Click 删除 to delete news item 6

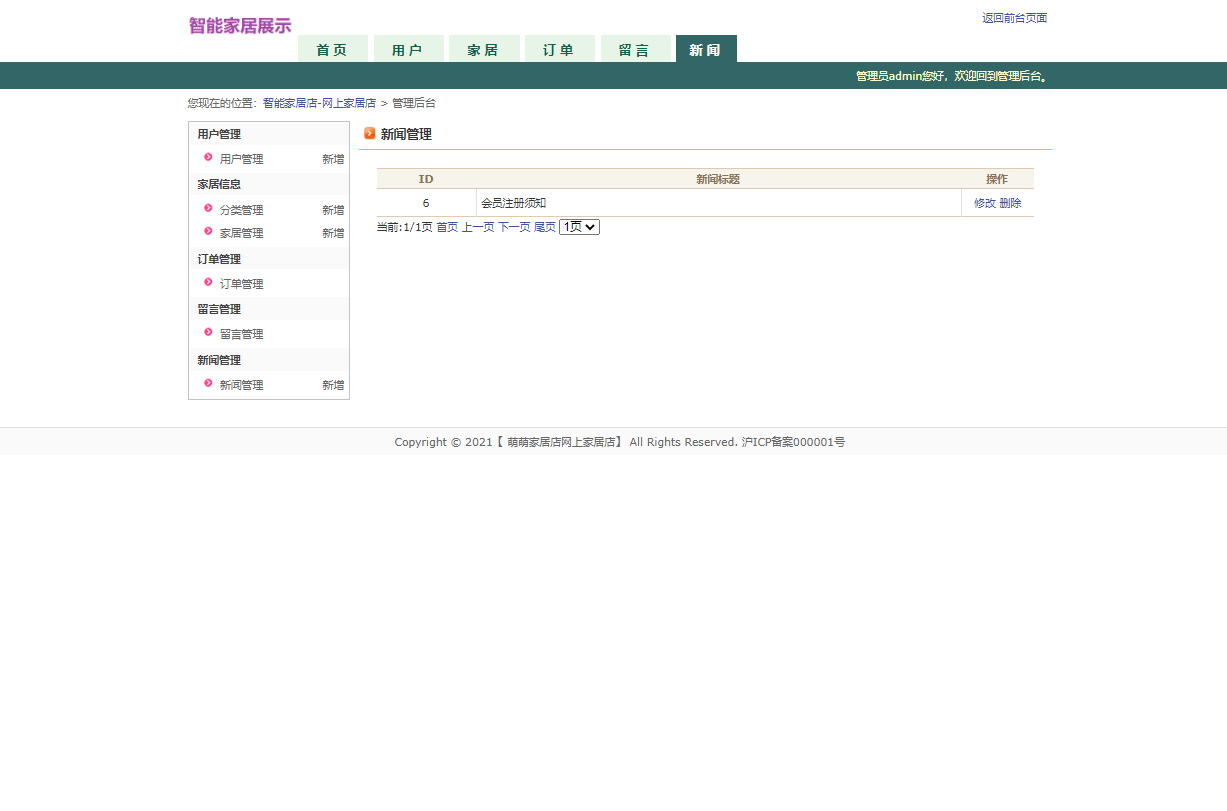(x=1010, y=202)
